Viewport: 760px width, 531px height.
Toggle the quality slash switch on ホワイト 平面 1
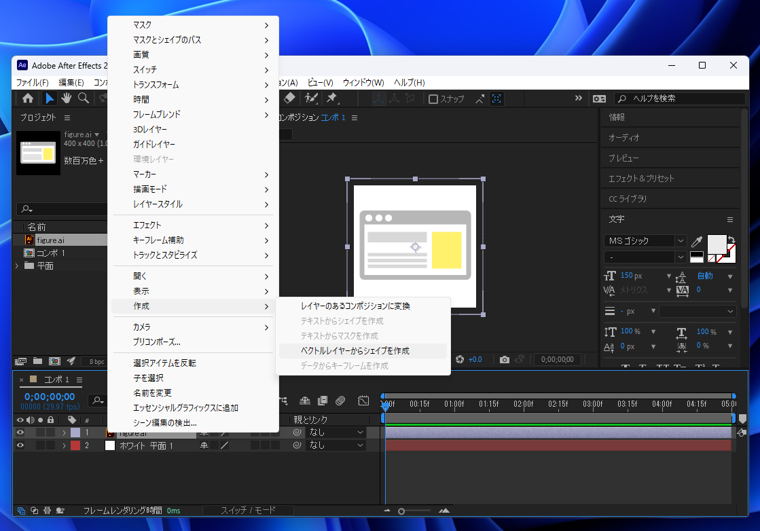pyautogui.click(x=224, y=445)
